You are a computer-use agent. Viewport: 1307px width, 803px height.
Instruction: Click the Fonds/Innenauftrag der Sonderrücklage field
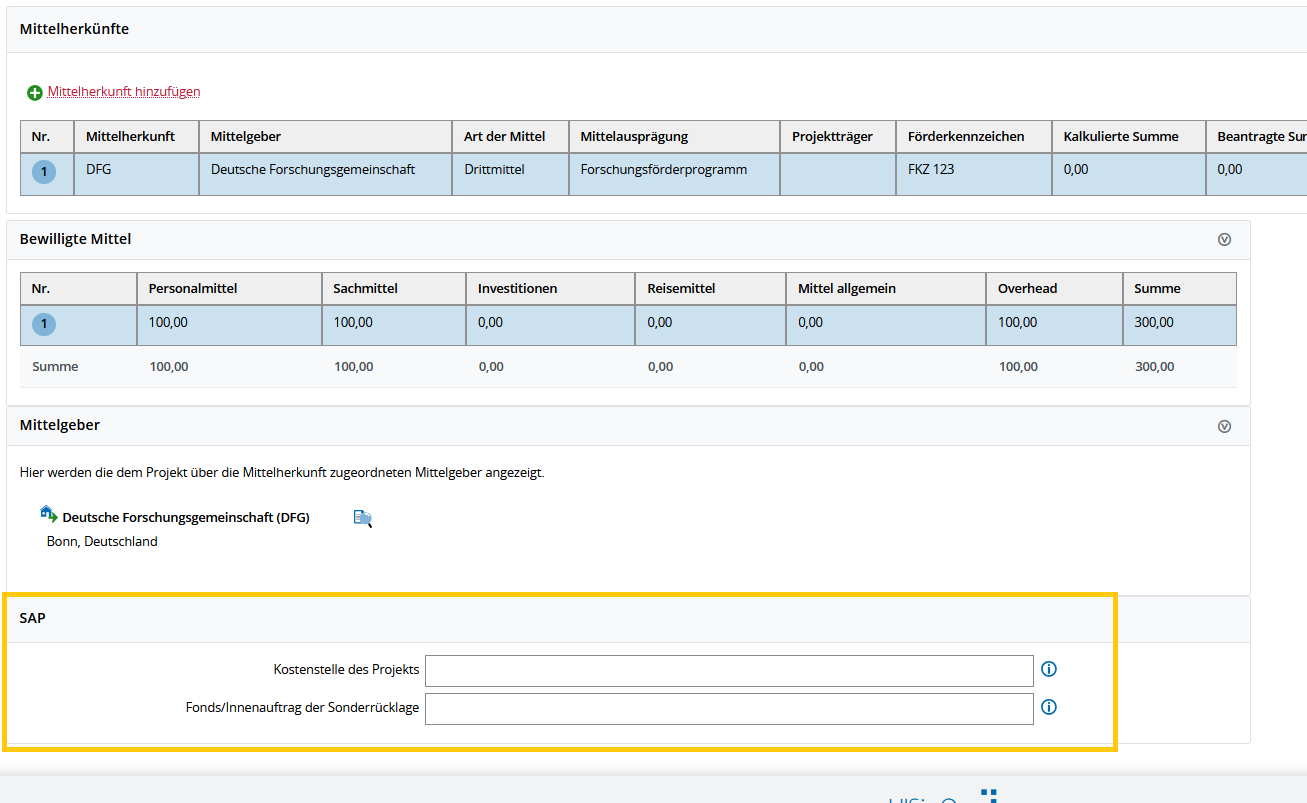click(x=728, y=708)
